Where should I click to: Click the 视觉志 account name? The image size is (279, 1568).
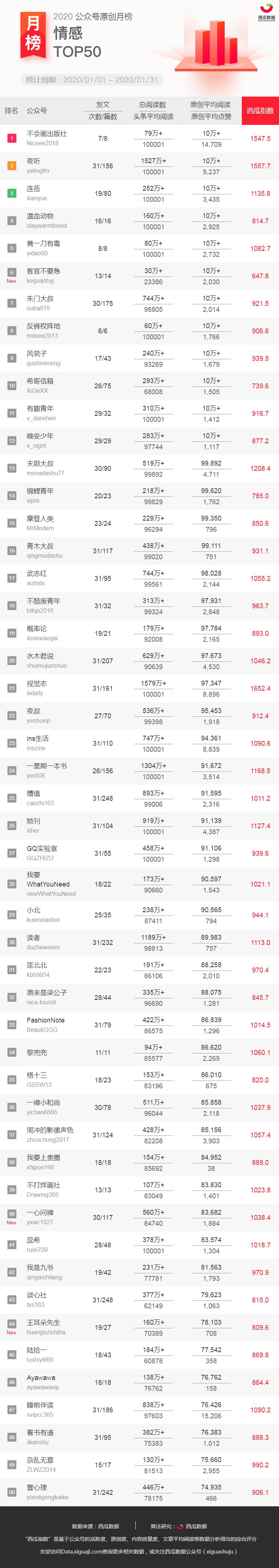[36, 684]
